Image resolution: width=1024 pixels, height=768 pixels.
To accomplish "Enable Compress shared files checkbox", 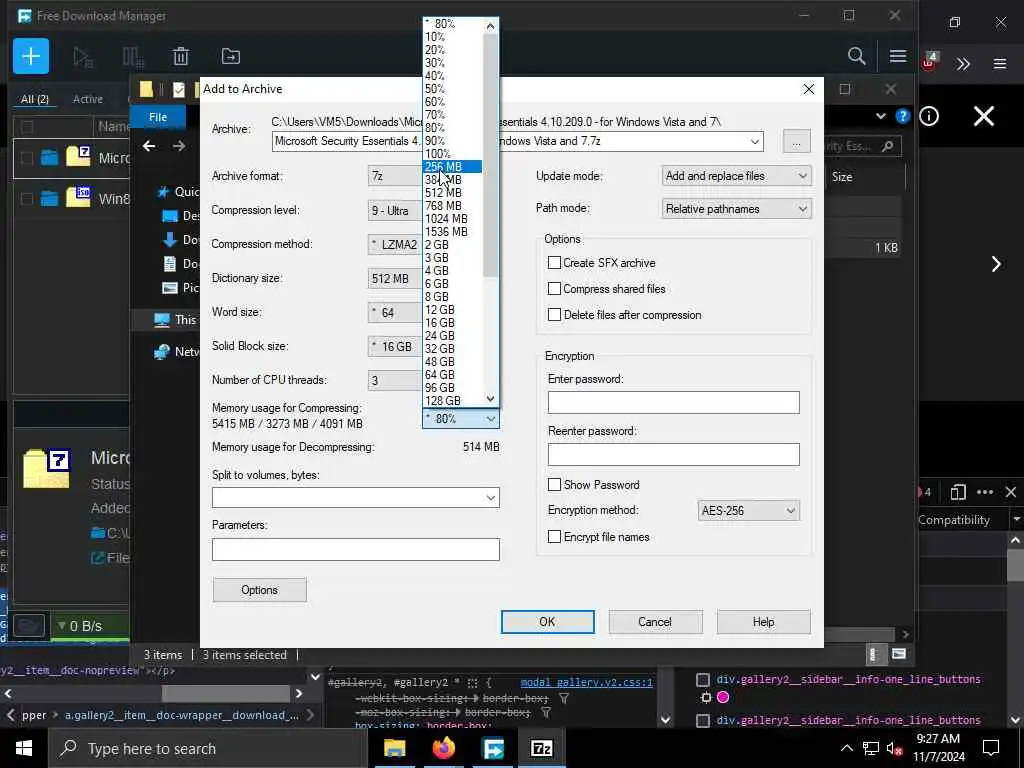I will 554,289.
